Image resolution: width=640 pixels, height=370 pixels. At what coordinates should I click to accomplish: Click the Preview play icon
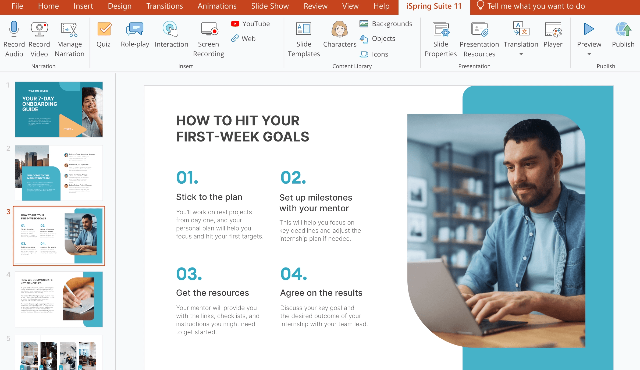click(589, 29)
